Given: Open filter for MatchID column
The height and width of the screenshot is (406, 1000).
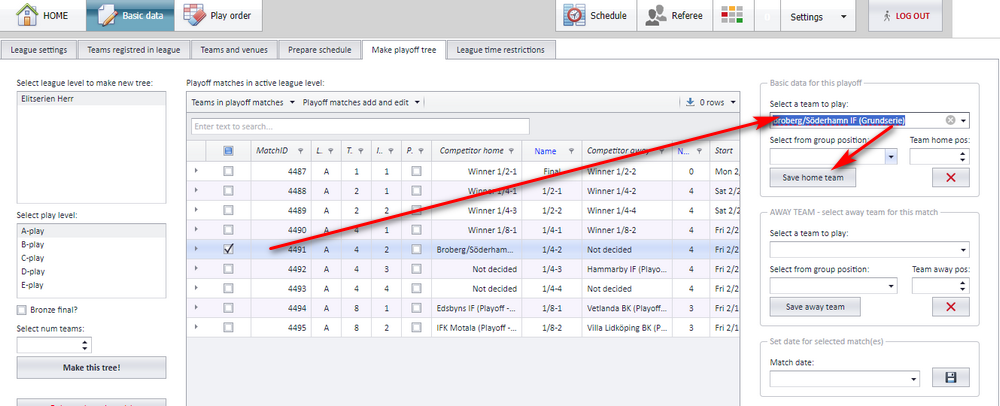Looking at the screenshot, I should pos(300,151).
